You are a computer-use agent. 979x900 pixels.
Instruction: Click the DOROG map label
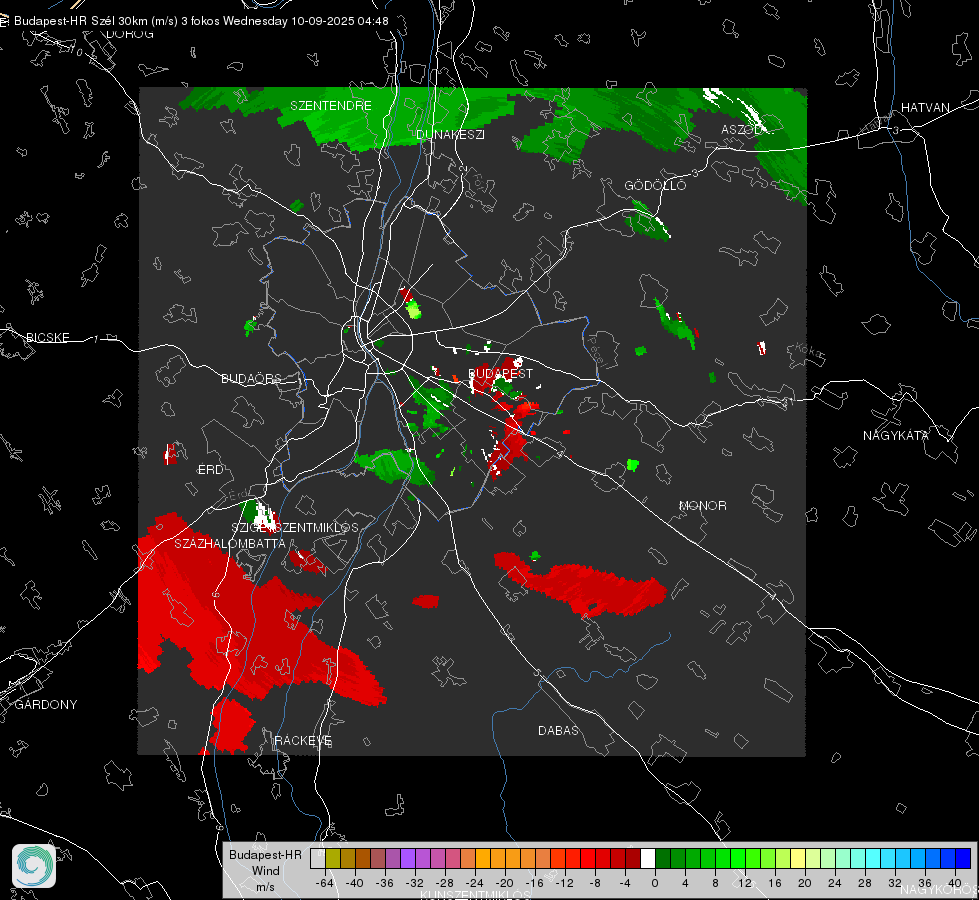130,34
